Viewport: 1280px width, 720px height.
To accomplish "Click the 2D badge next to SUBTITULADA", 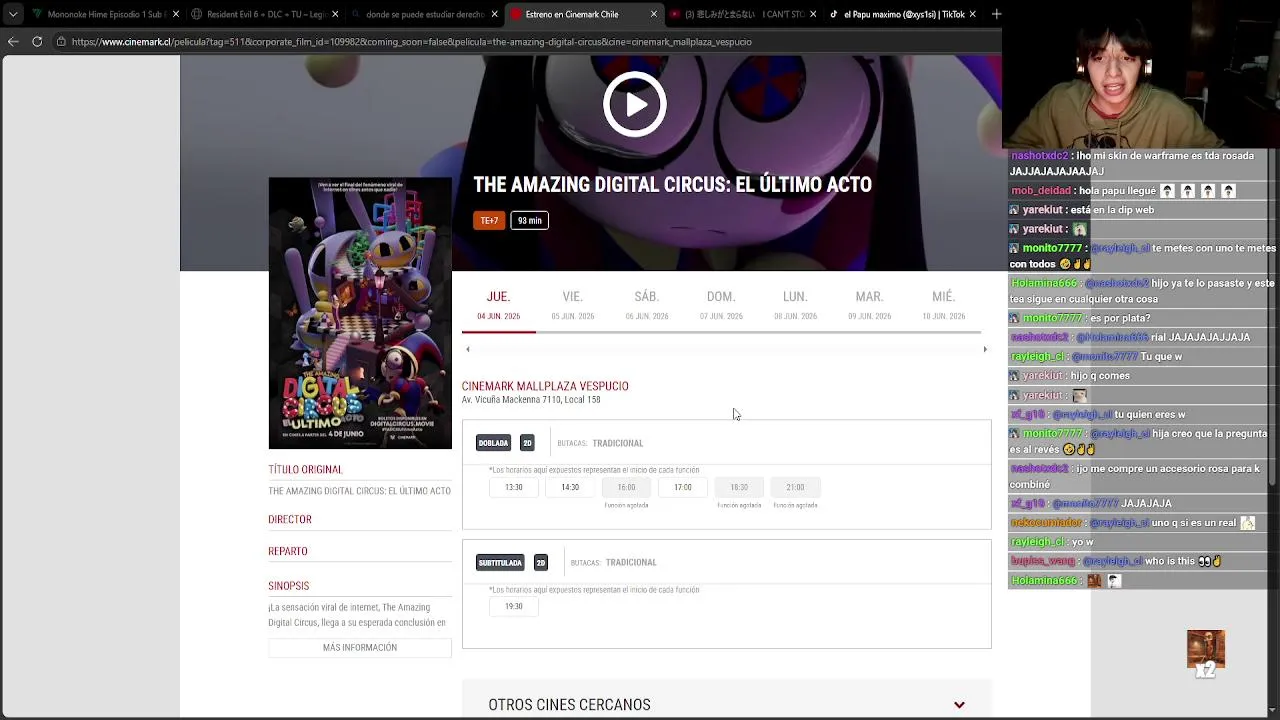I will point(541,562).
